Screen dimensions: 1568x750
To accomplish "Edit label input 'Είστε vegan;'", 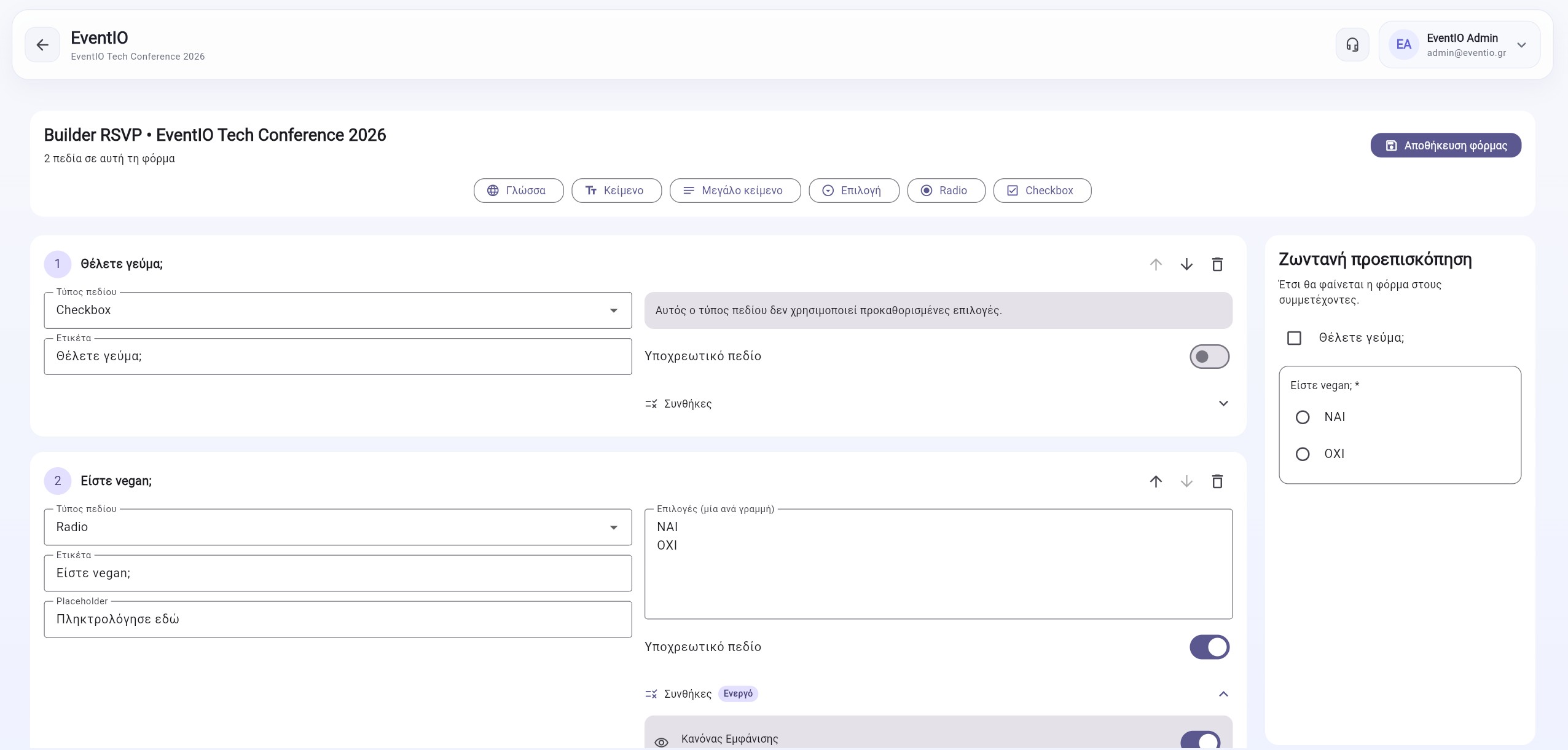I will (x=338, y=574).
